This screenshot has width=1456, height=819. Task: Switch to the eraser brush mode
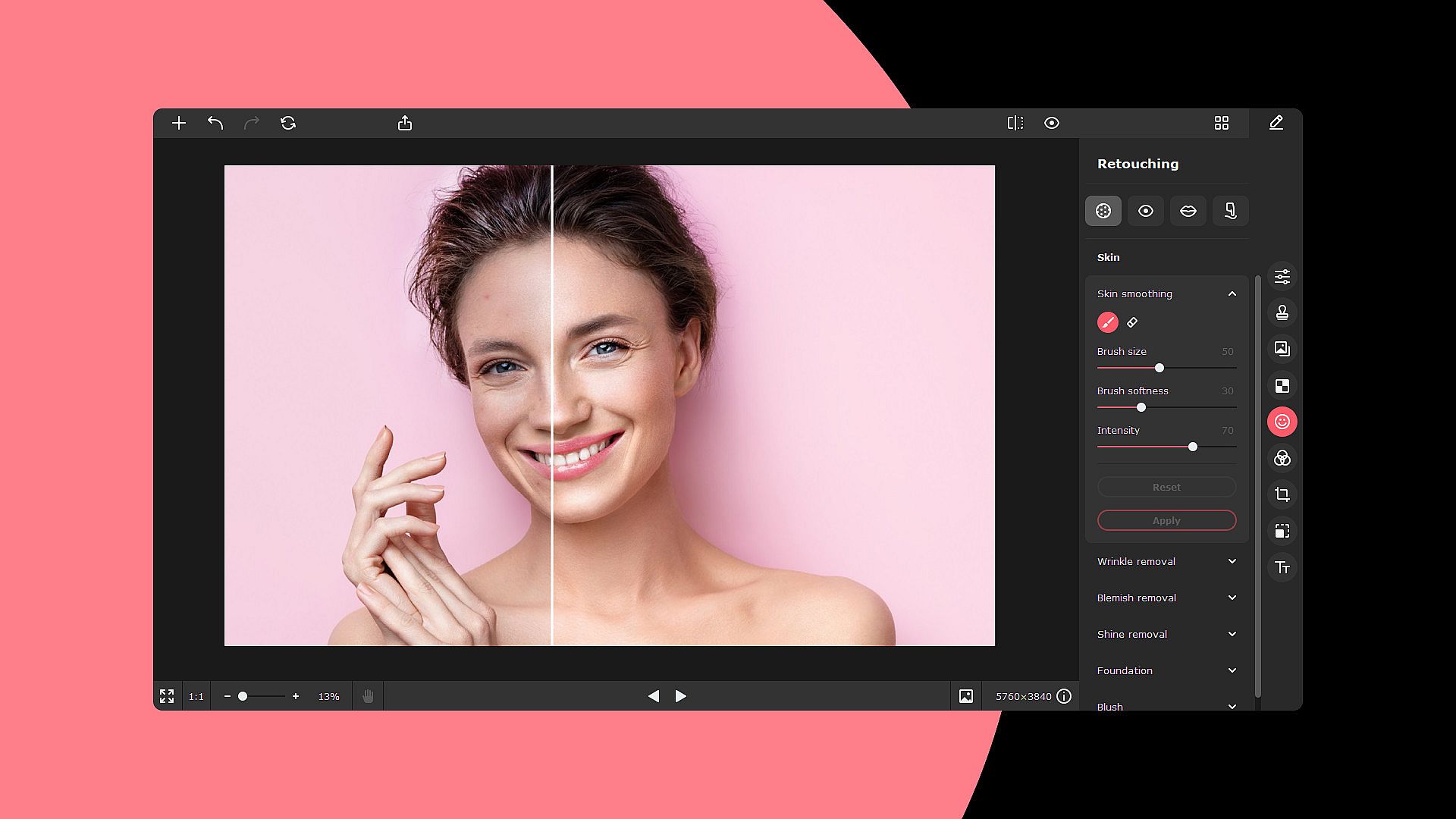pyautogui.click(x=1132, y=322)
